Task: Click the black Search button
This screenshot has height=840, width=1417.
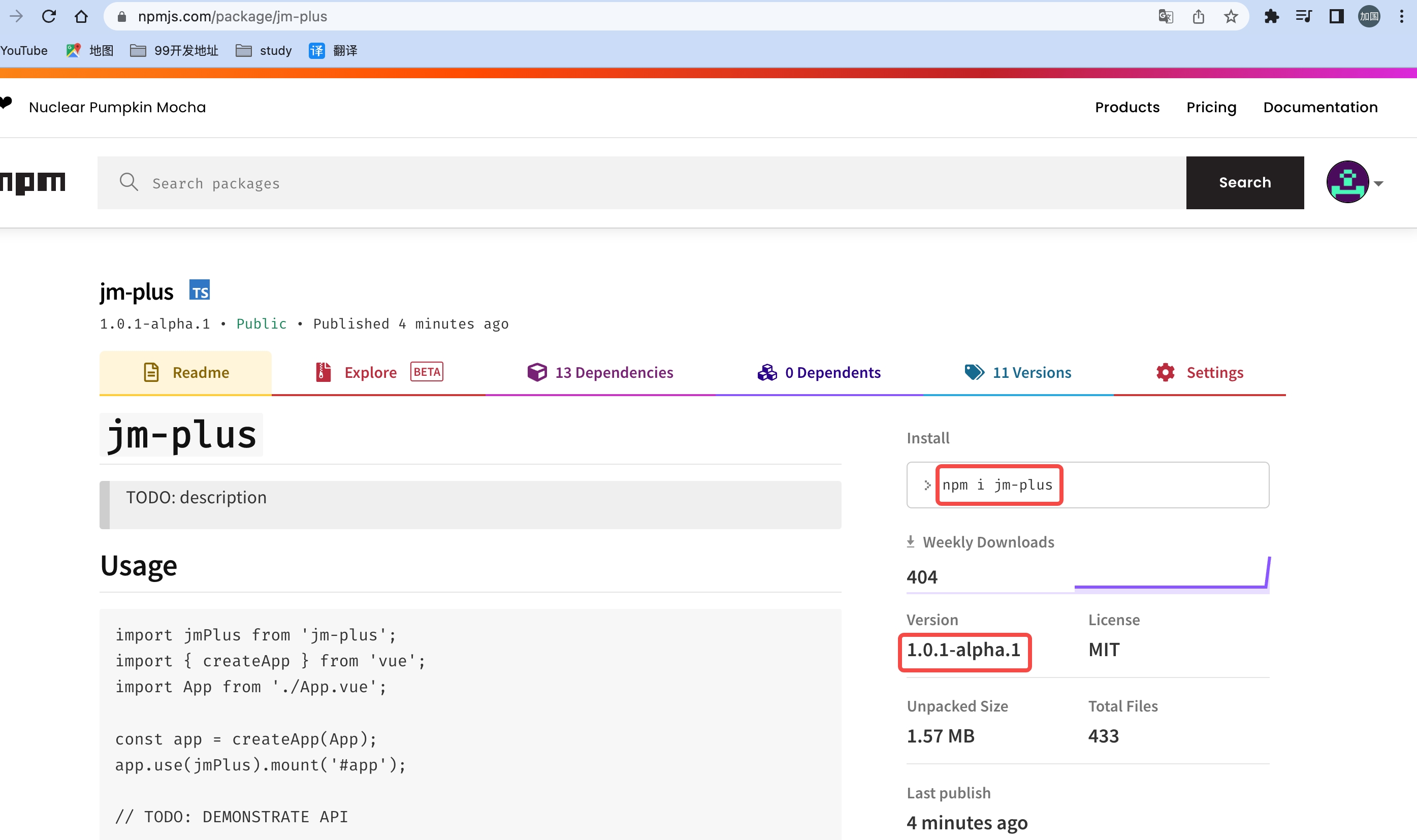Action: pos(1245,182)
